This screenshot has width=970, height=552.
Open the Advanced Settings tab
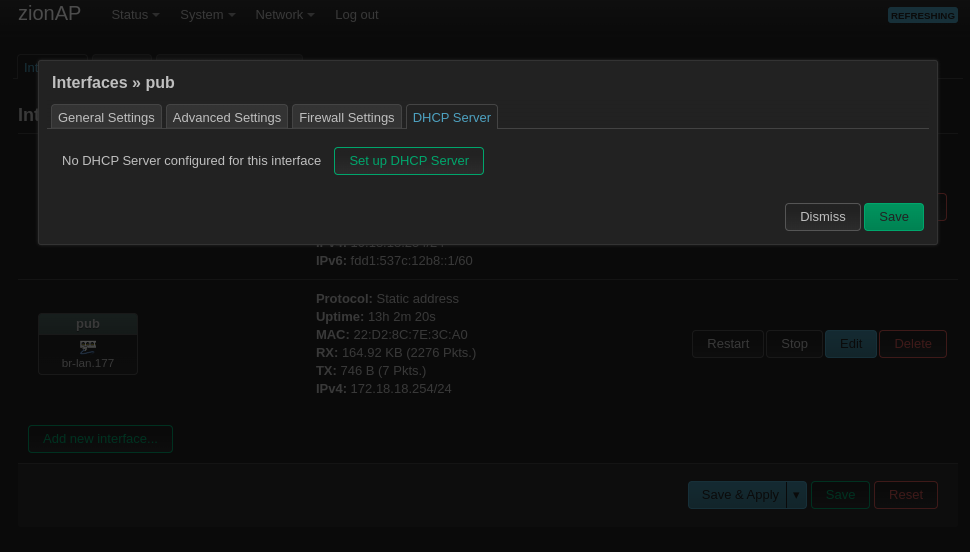227,117
